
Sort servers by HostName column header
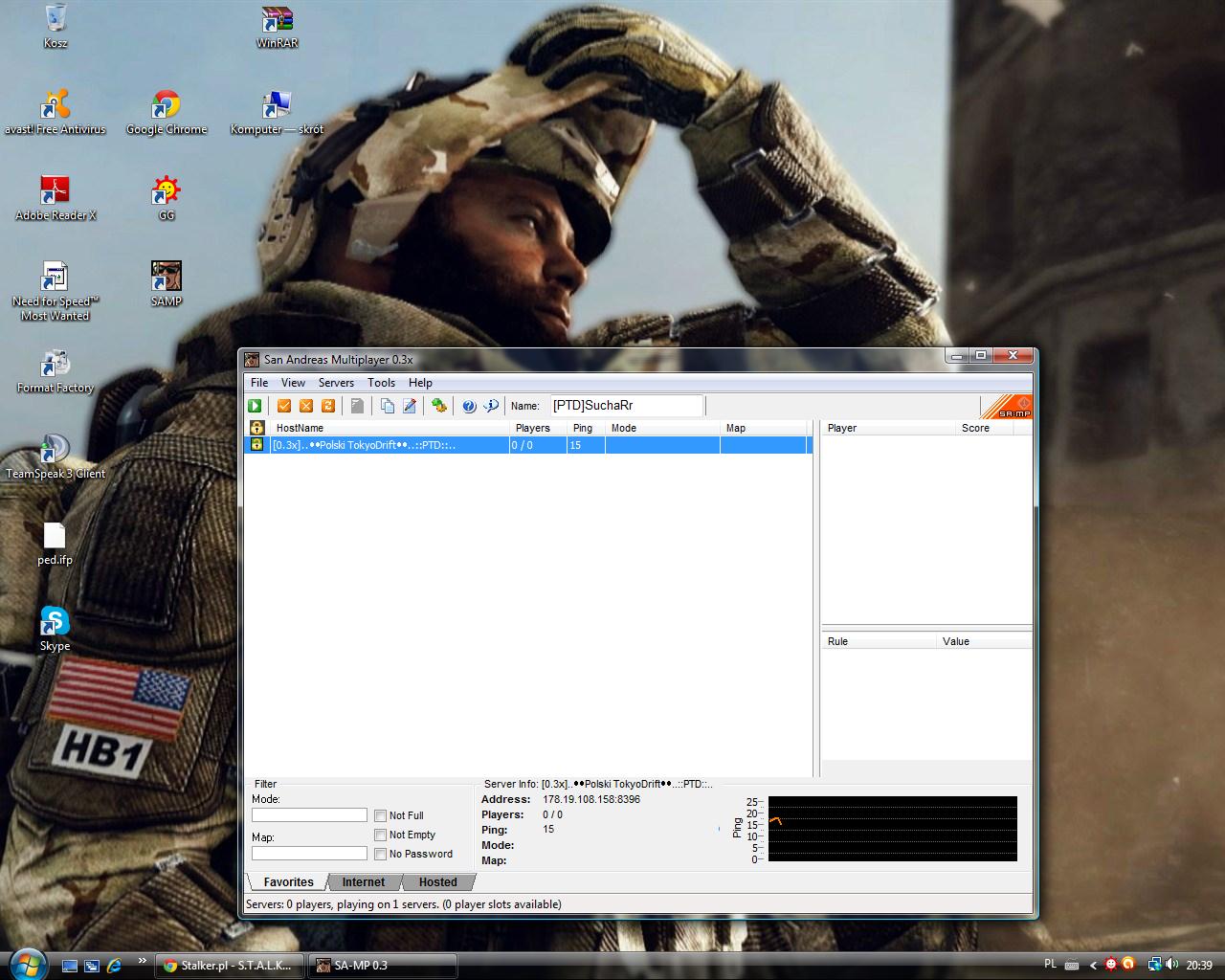click(x=390, y=428)
